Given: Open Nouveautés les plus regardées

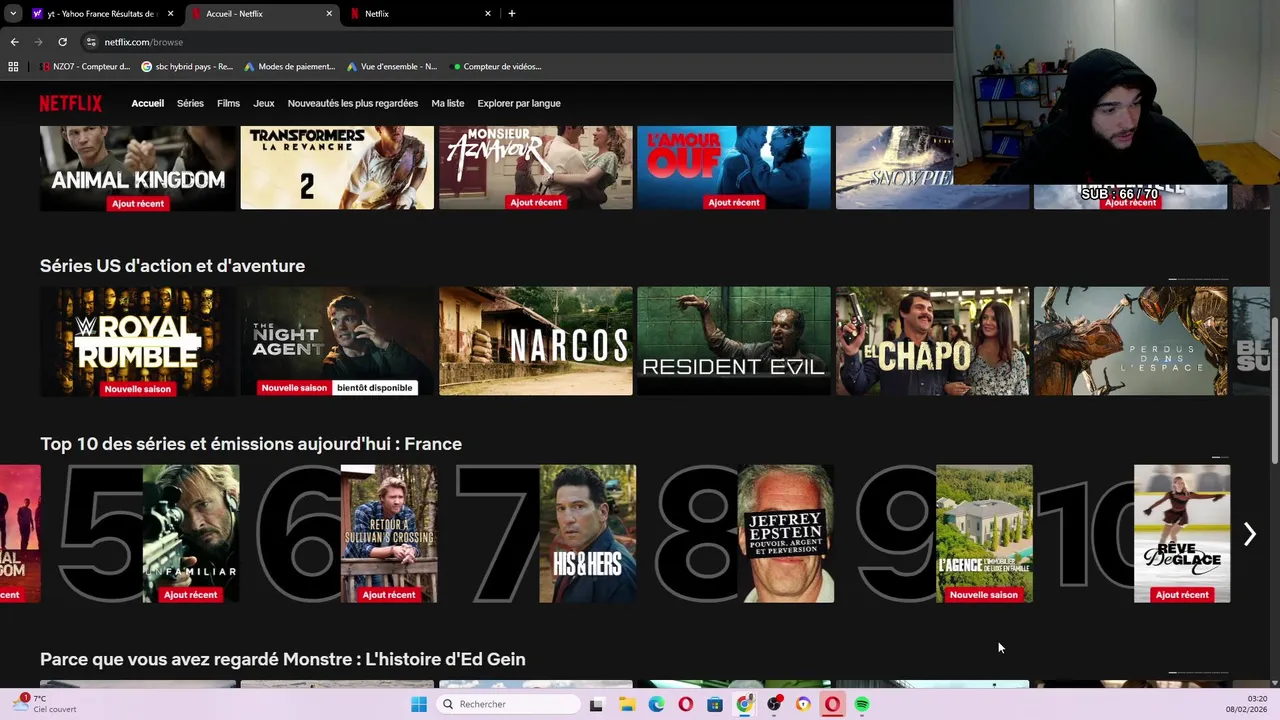Looking at the screenshot, I should (353, 103).
